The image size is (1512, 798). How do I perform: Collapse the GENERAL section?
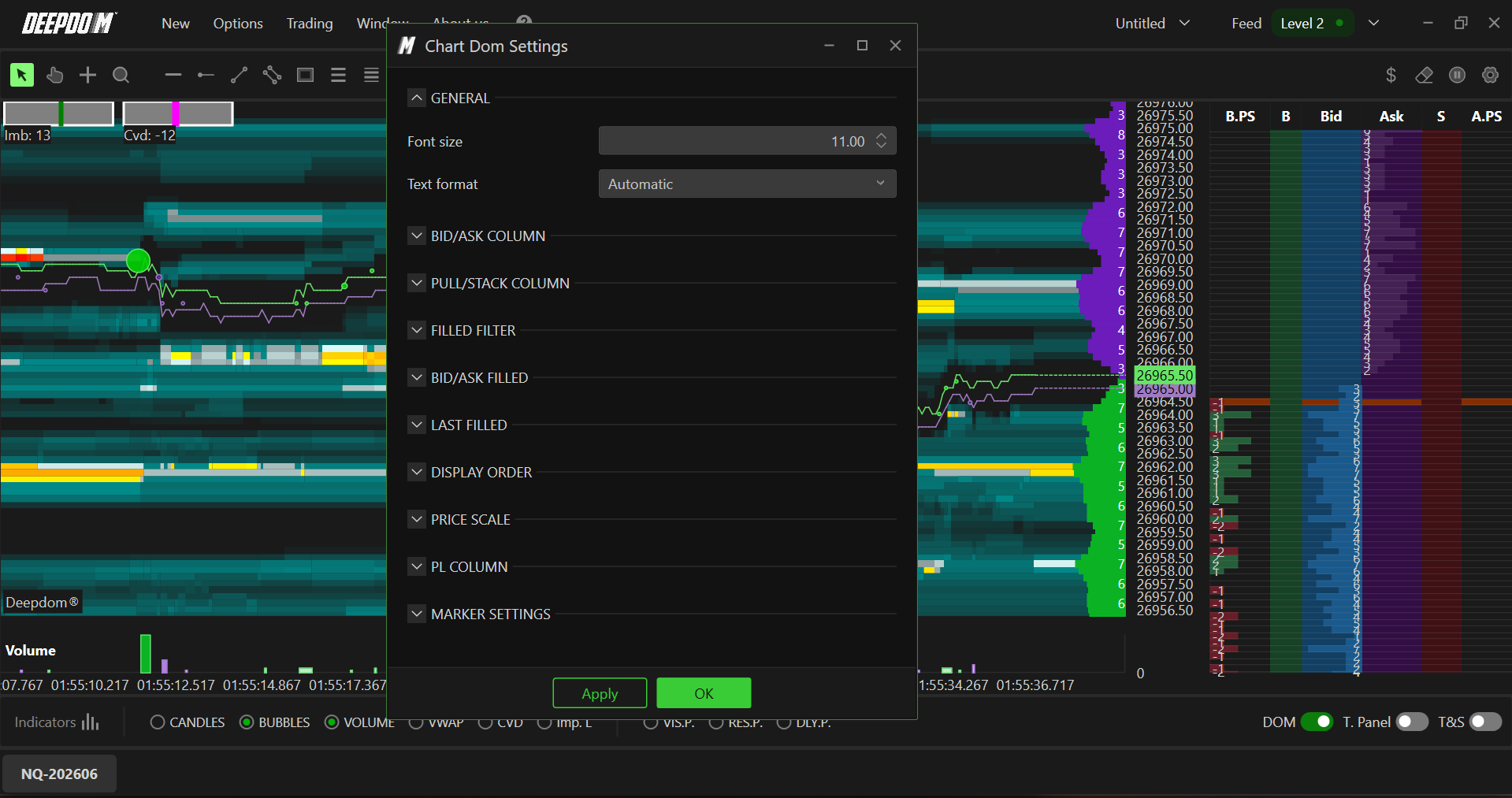point(417,98)
